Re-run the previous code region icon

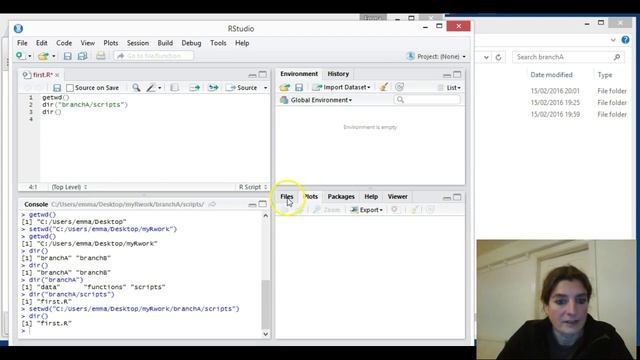[x=213, y=88]
